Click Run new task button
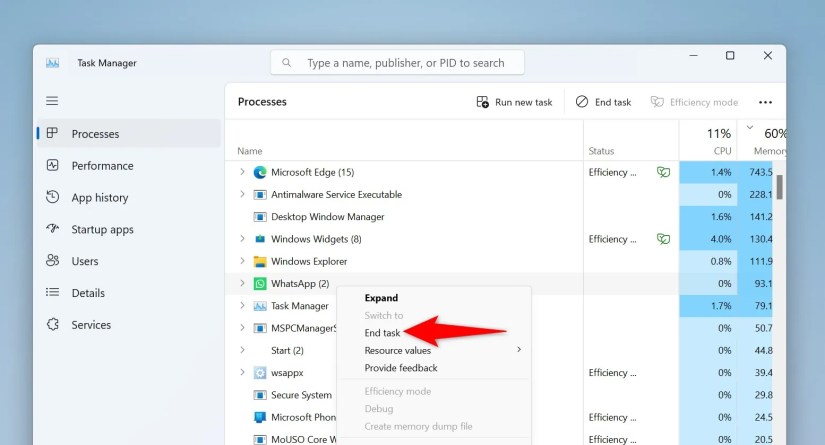 click(x=514, y=102)
